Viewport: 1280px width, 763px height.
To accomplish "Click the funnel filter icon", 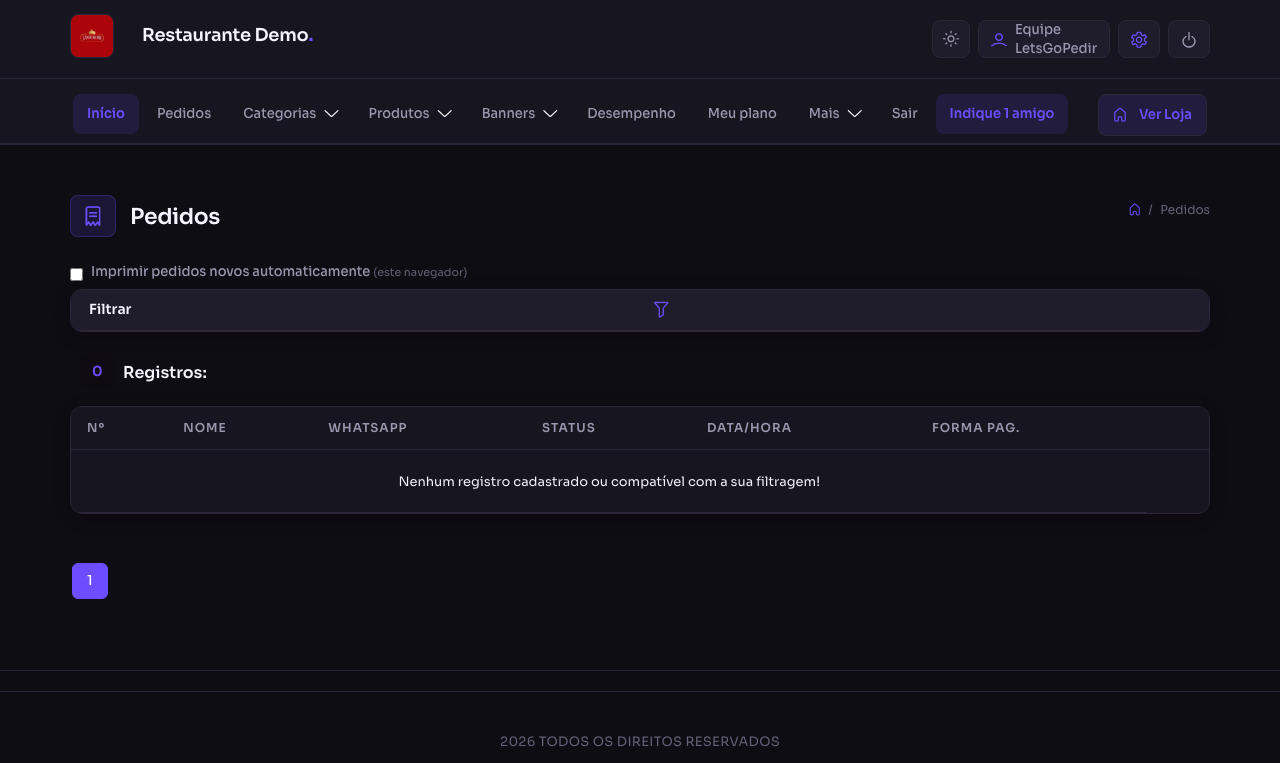I will [661, 310].
